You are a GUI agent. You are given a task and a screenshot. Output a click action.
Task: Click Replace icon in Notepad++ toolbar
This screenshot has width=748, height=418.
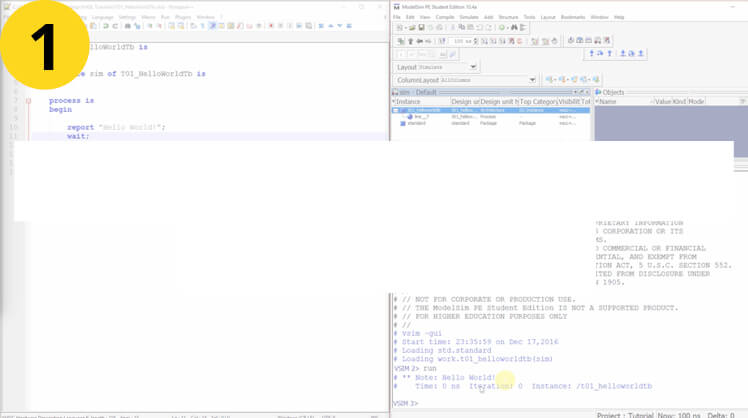[137, 26]
